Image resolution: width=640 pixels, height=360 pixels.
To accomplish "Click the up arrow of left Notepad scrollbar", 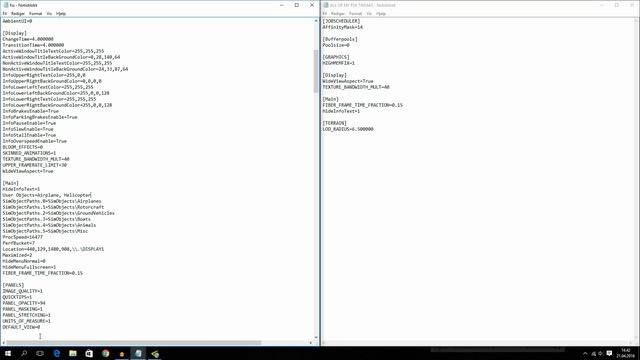I will point(316,20).
